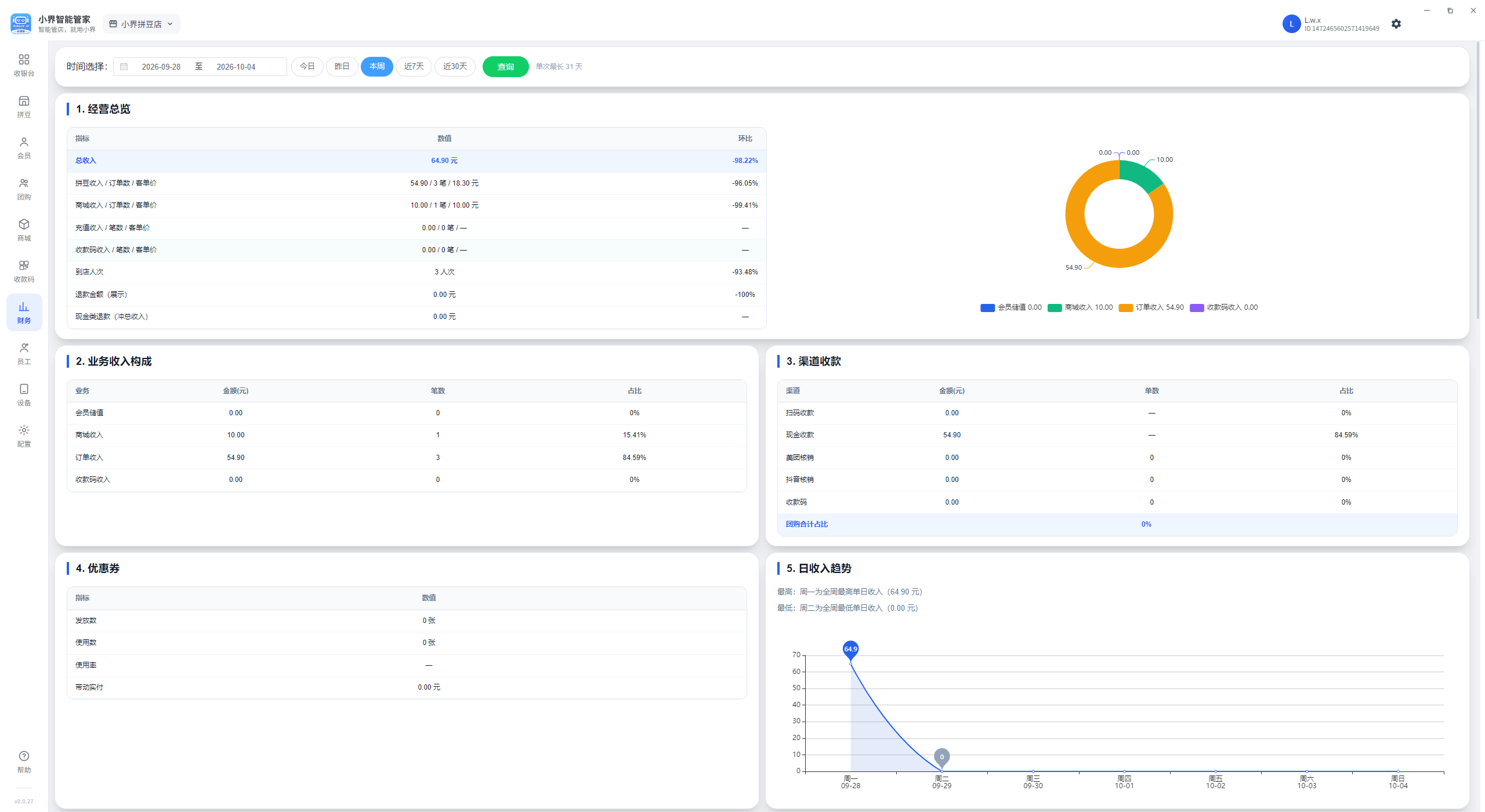This screenshot has height=812, width=1485.
Task: Open the start date picker 2026-09-28
Action: (161, 67)
